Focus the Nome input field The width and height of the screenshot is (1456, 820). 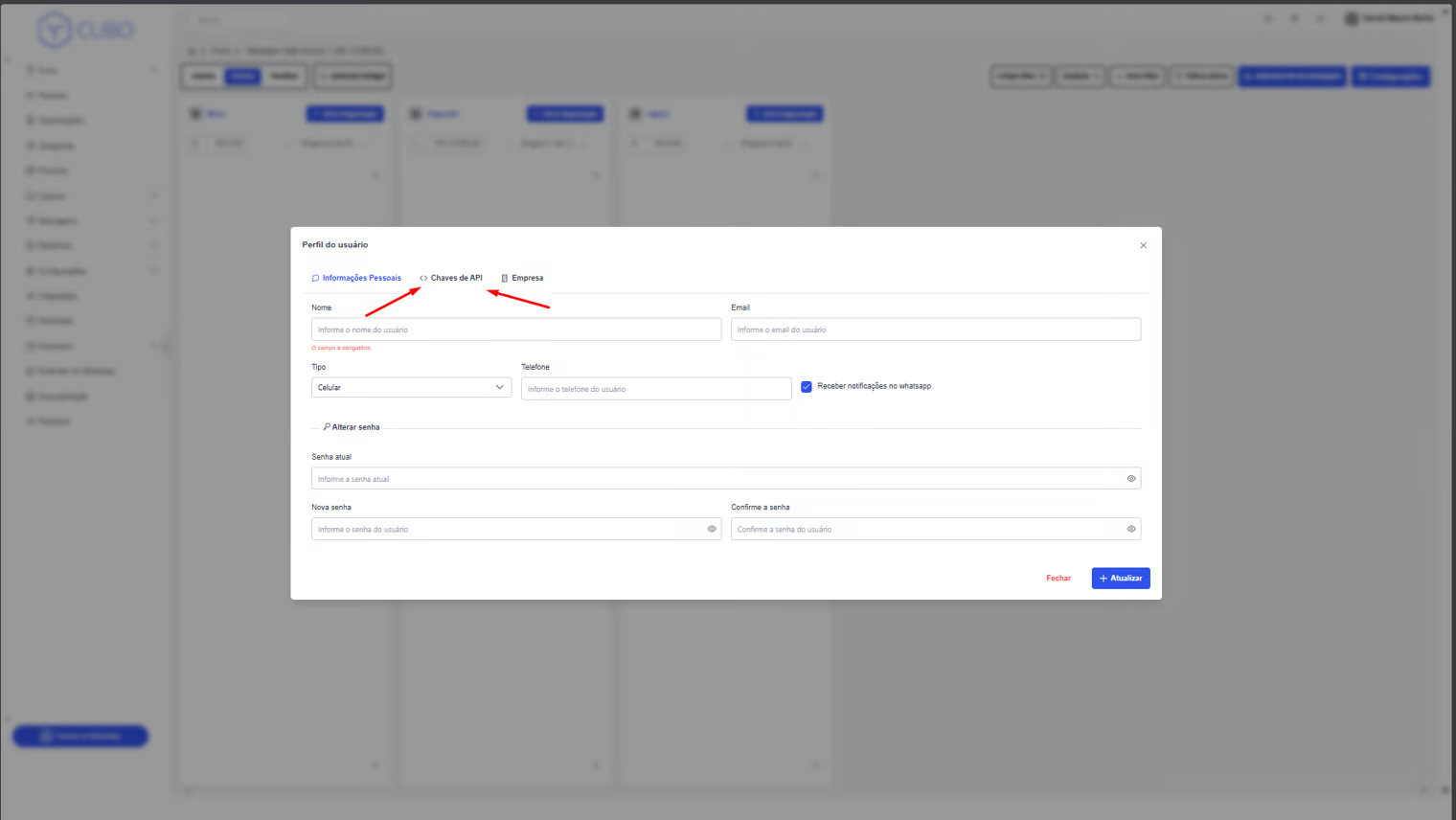coord(515,330)
